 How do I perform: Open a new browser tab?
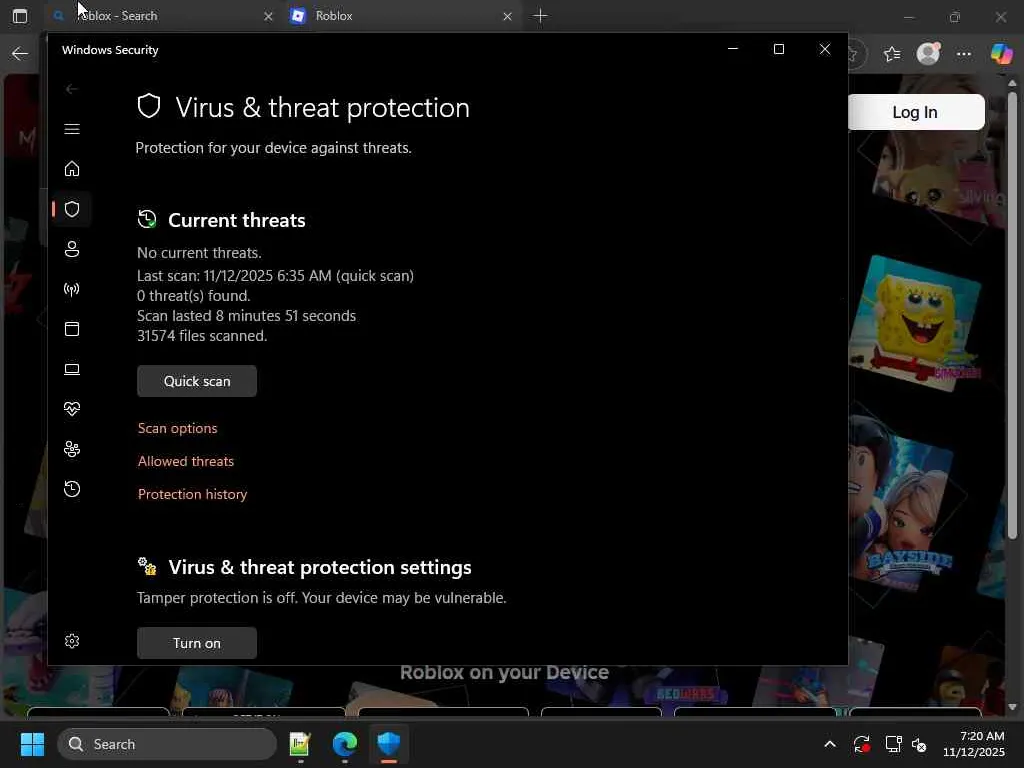(541, 16)
